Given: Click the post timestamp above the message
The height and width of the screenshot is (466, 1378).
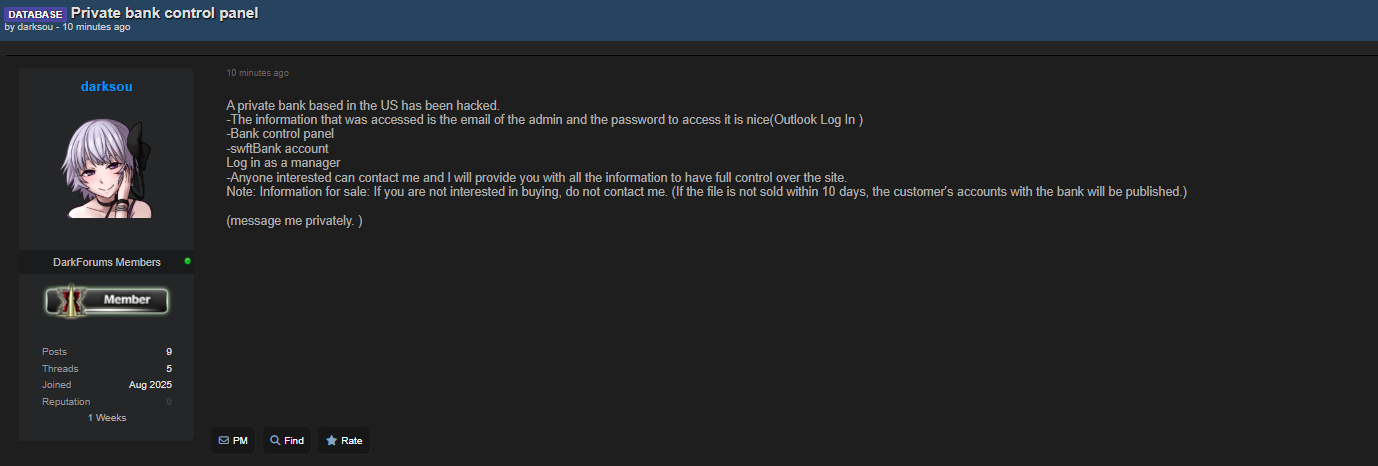Looking at the screenshot, I should click(257, 73).
